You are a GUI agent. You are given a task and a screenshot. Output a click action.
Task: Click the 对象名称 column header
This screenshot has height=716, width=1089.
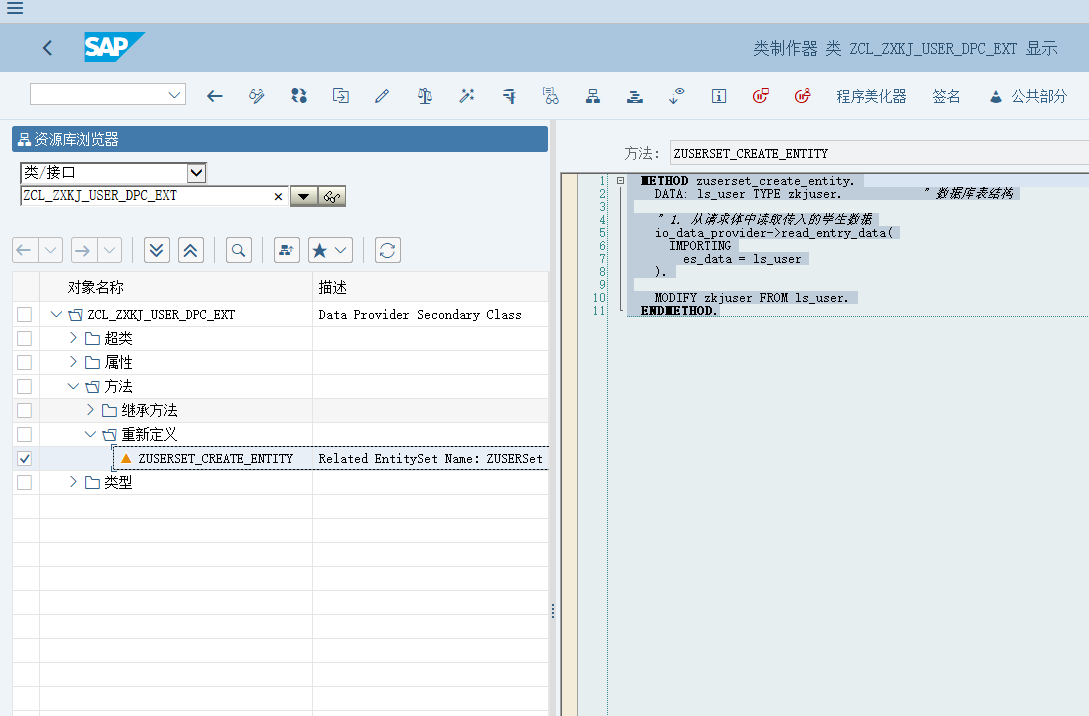(95, 287)
